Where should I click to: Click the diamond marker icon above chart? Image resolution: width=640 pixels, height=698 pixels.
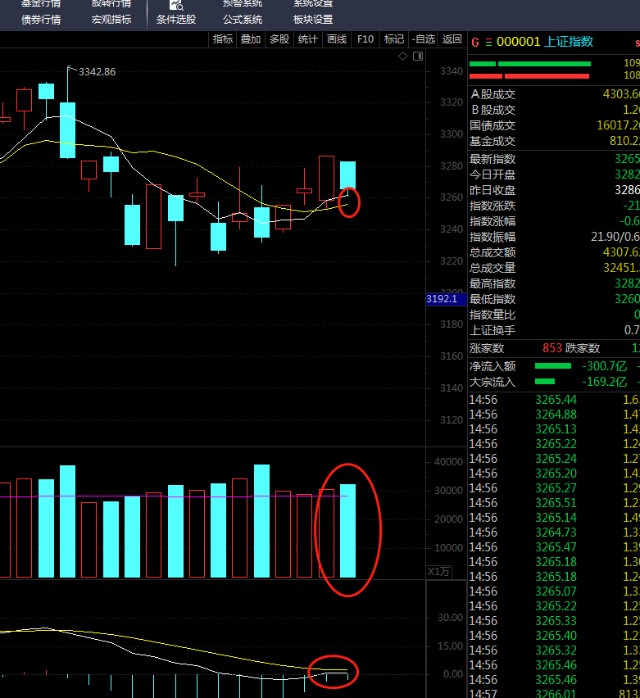[x=404, y=57]
